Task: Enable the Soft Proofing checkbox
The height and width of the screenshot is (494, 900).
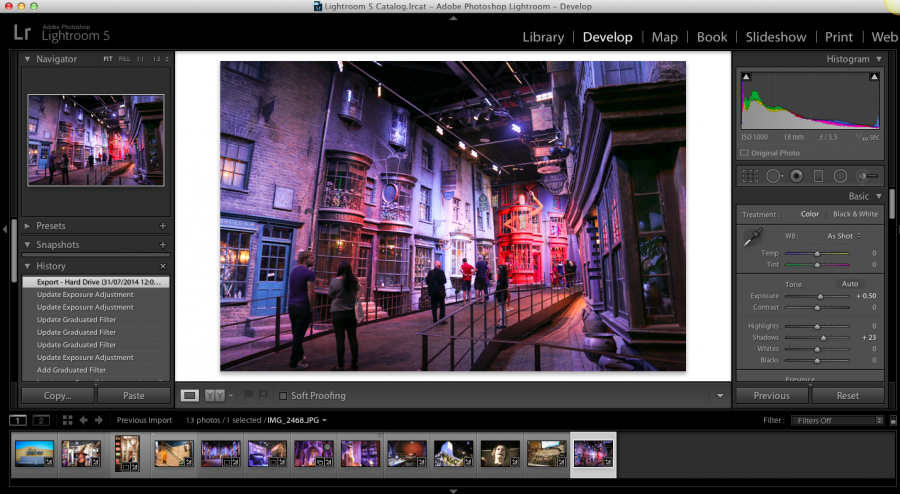Action: 283,396
